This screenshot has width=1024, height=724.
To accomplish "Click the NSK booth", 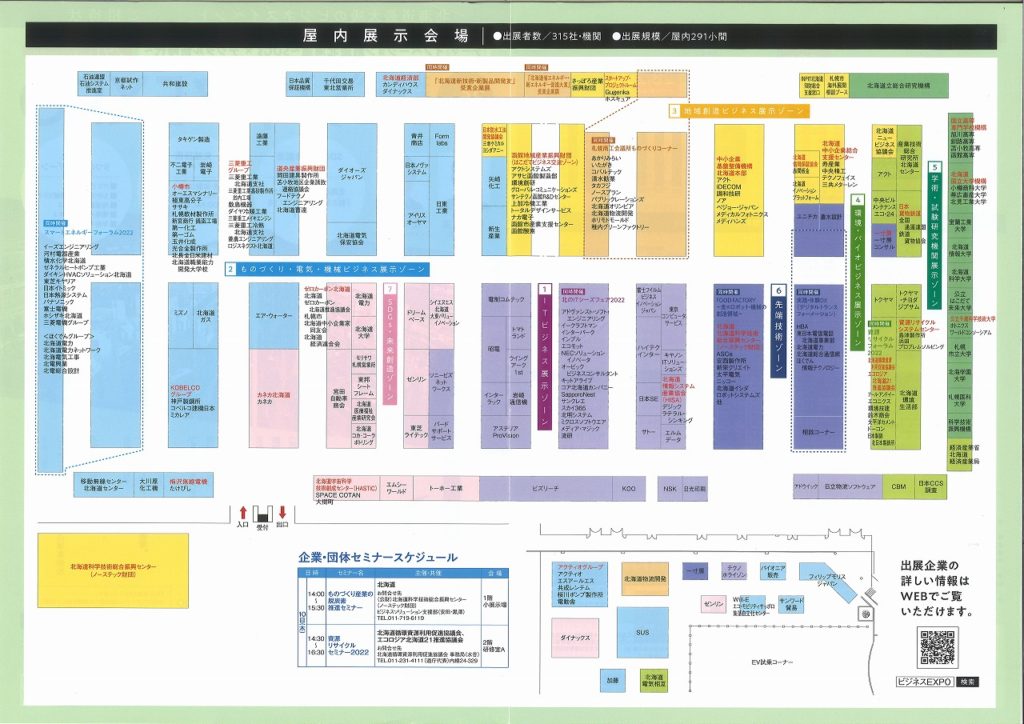I will [x=670, y=488].
